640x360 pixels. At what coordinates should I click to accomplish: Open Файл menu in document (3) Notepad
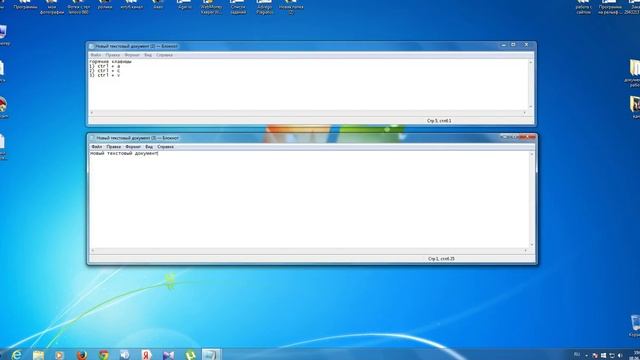[97, 147]
